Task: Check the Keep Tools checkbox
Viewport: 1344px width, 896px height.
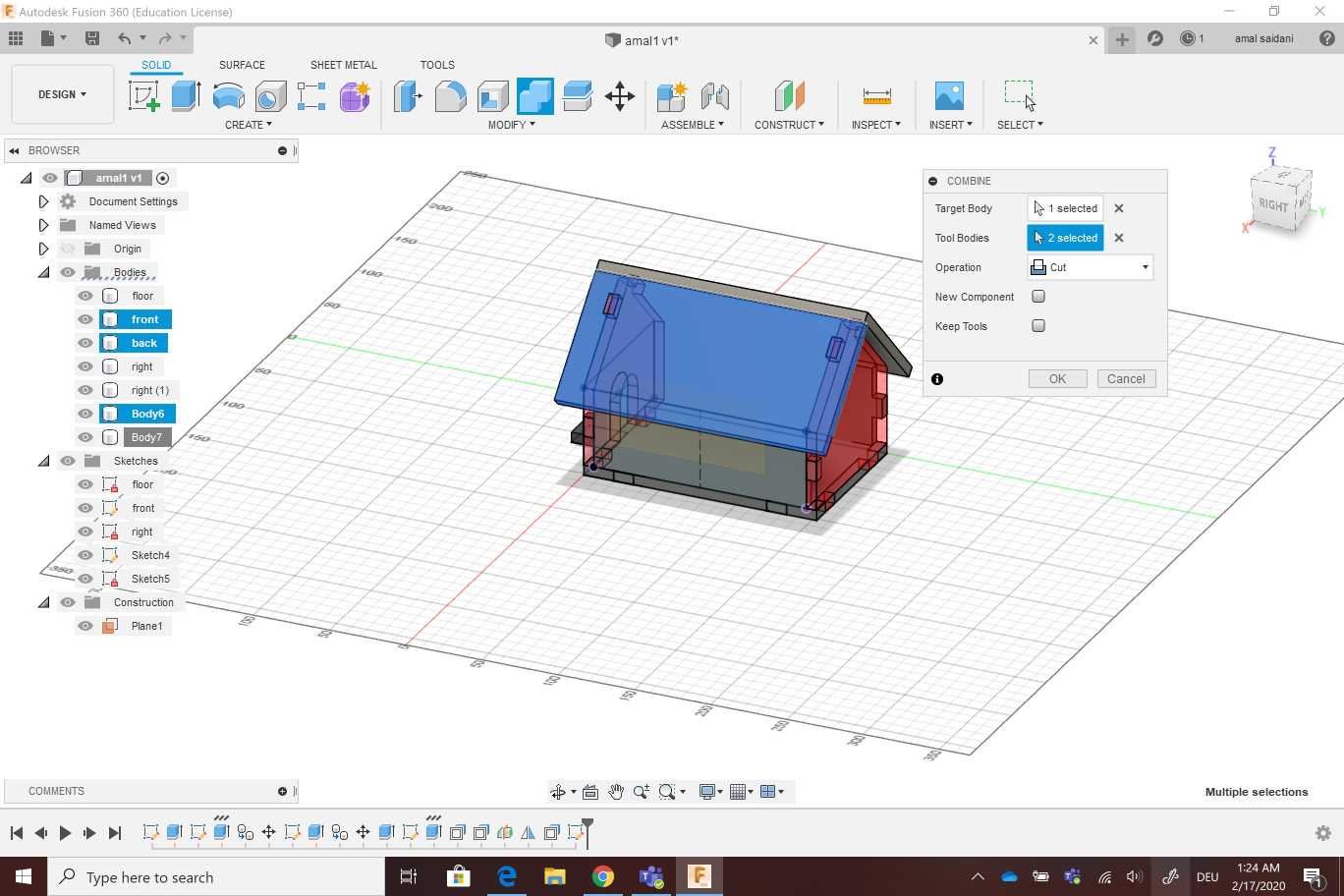Action: tap(1038, 326)
